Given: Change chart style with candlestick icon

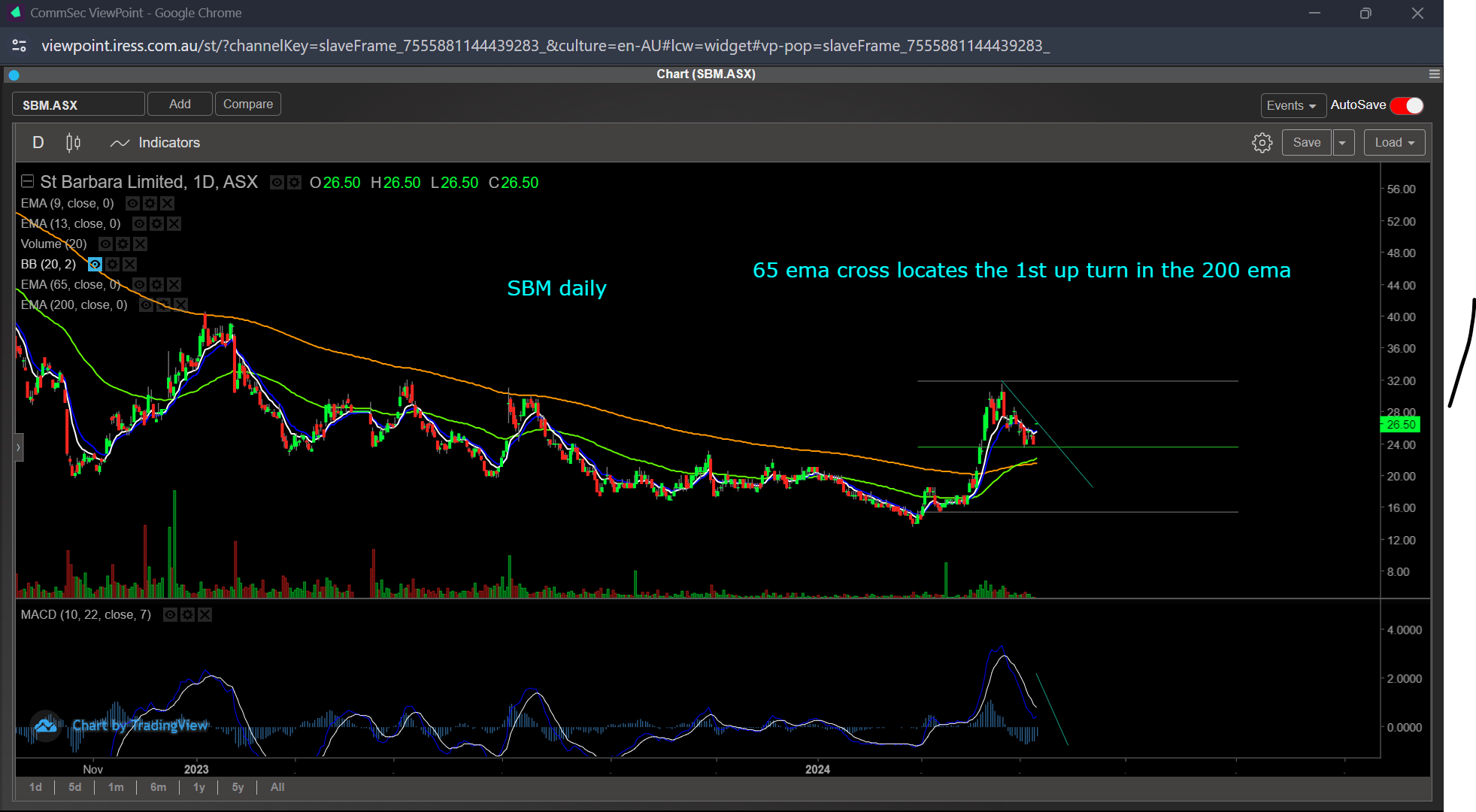Looking at the screenshot, I should click(x=73, y=143).
